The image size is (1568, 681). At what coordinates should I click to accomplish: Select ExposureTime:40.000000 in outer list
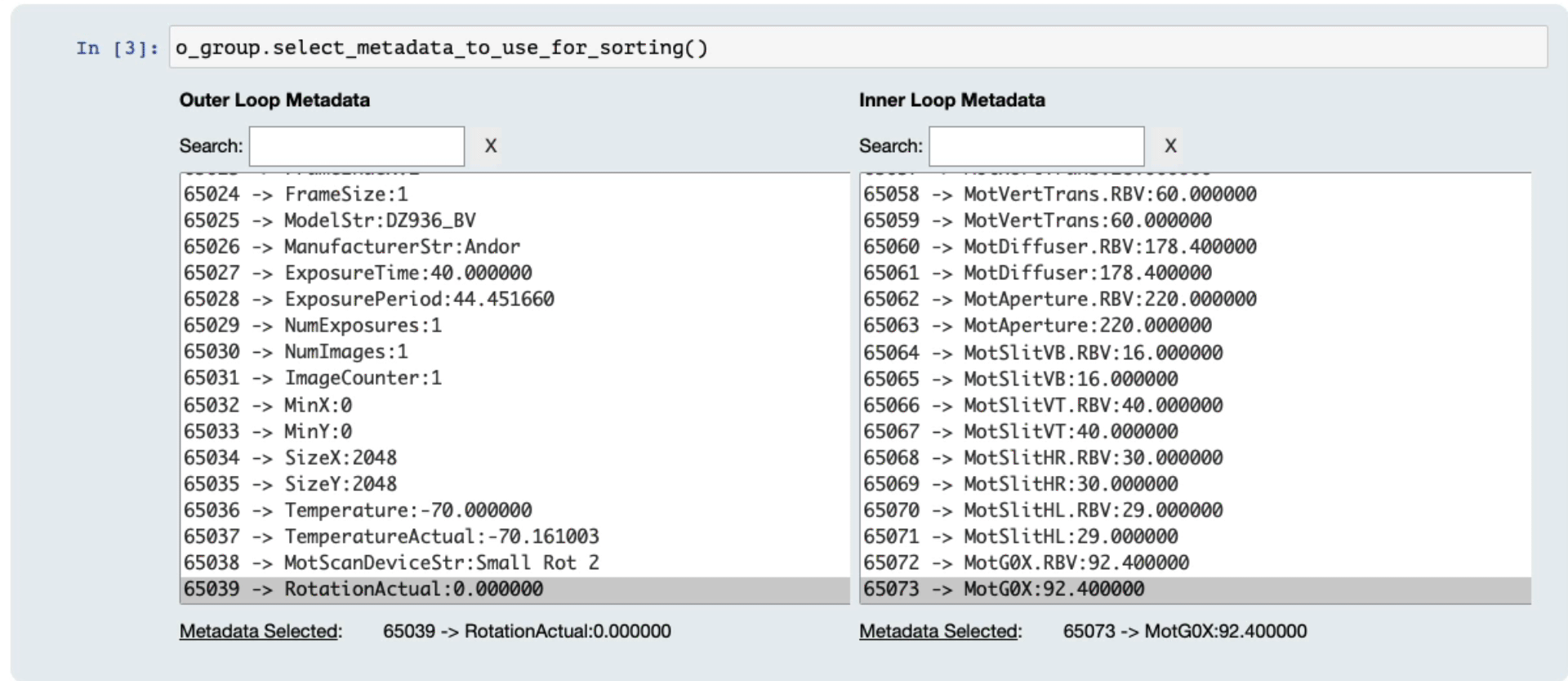point(408,273)
